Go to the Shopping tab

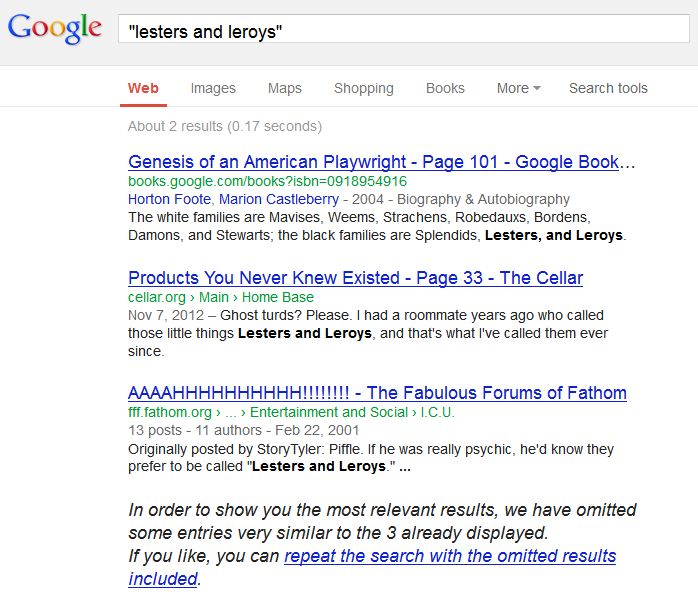364,88
